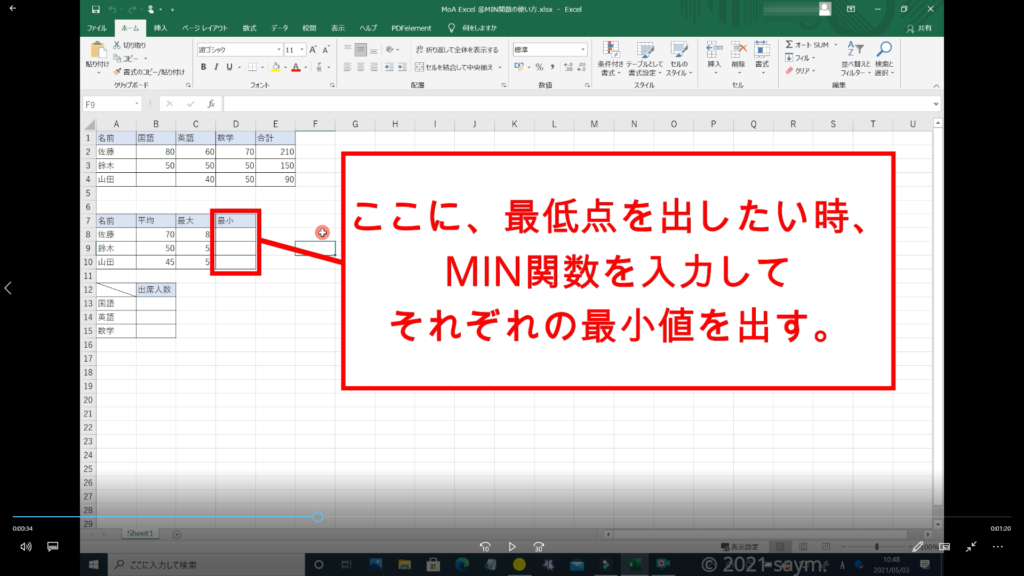
Task: Click the Insert Function fx icon
Action: click(x=211, y=104)
